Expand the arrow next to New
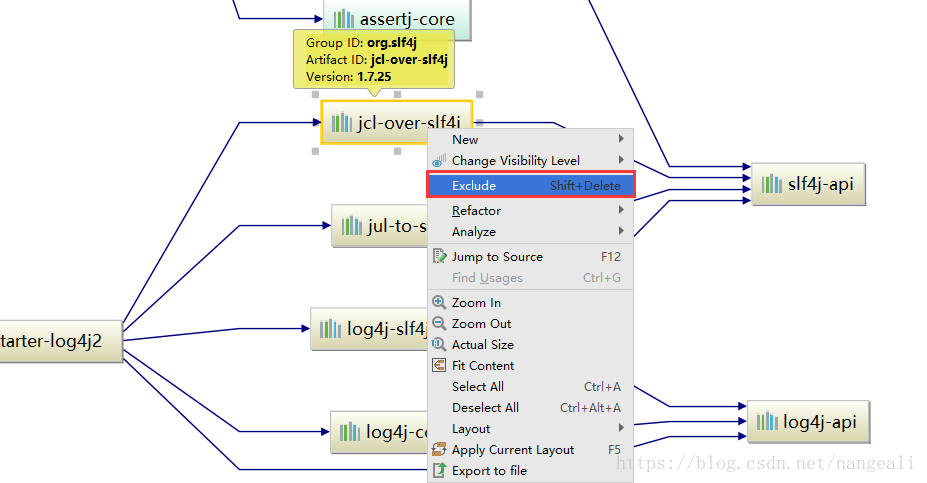Image resolution: width=927 pixels, height=483 pixels. pos(621,139)
